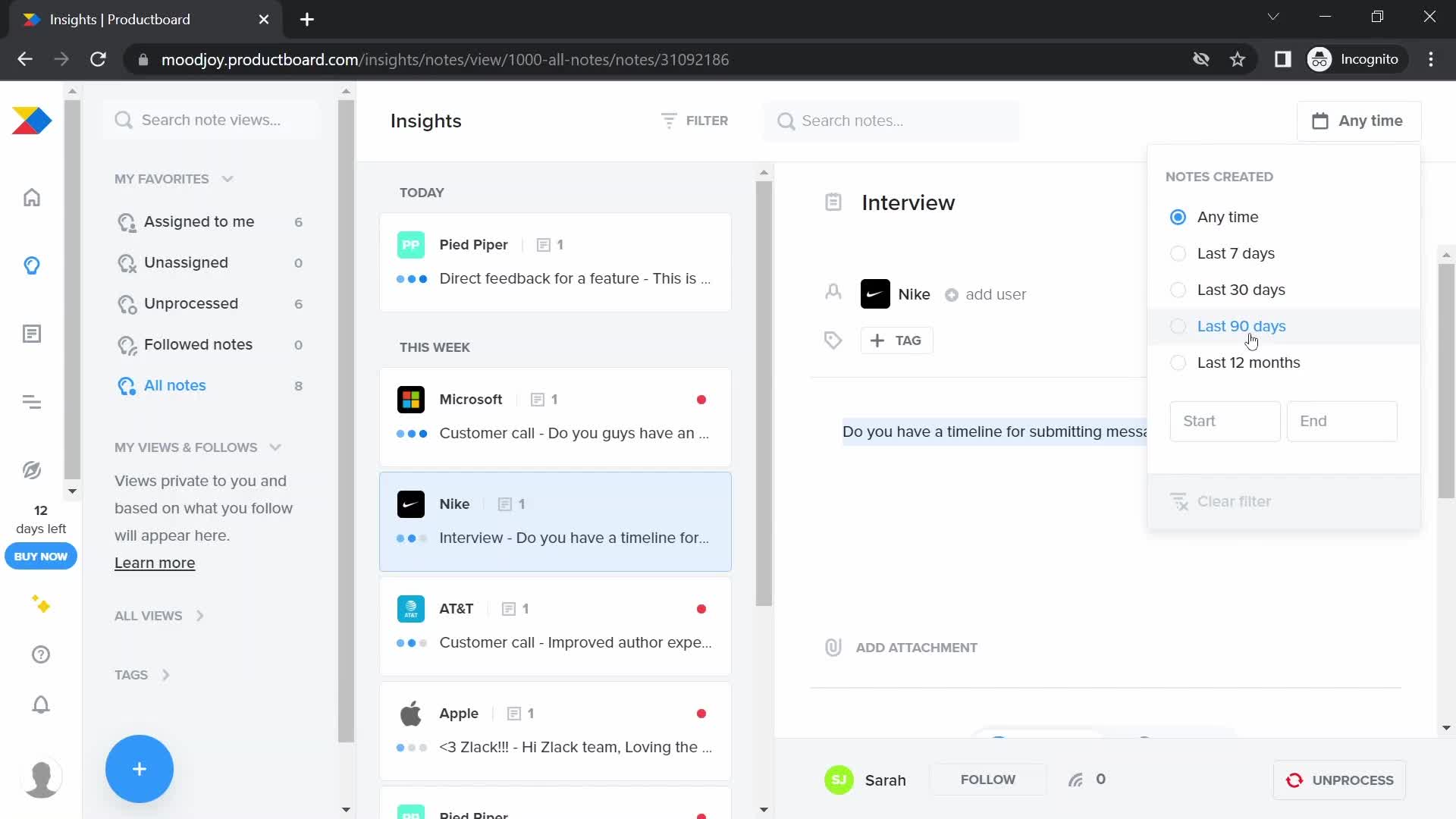Click the tag icon in note detail
This screenshot has width=1456, height=819.
pyautogui.click(x=833, y=340)
